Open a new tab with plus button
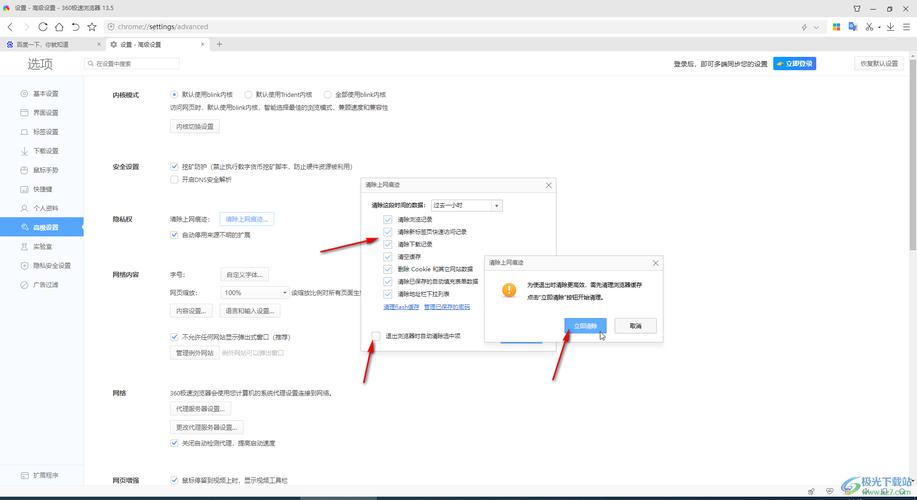Screen dimensions: 917x500 tap(220, 44)
